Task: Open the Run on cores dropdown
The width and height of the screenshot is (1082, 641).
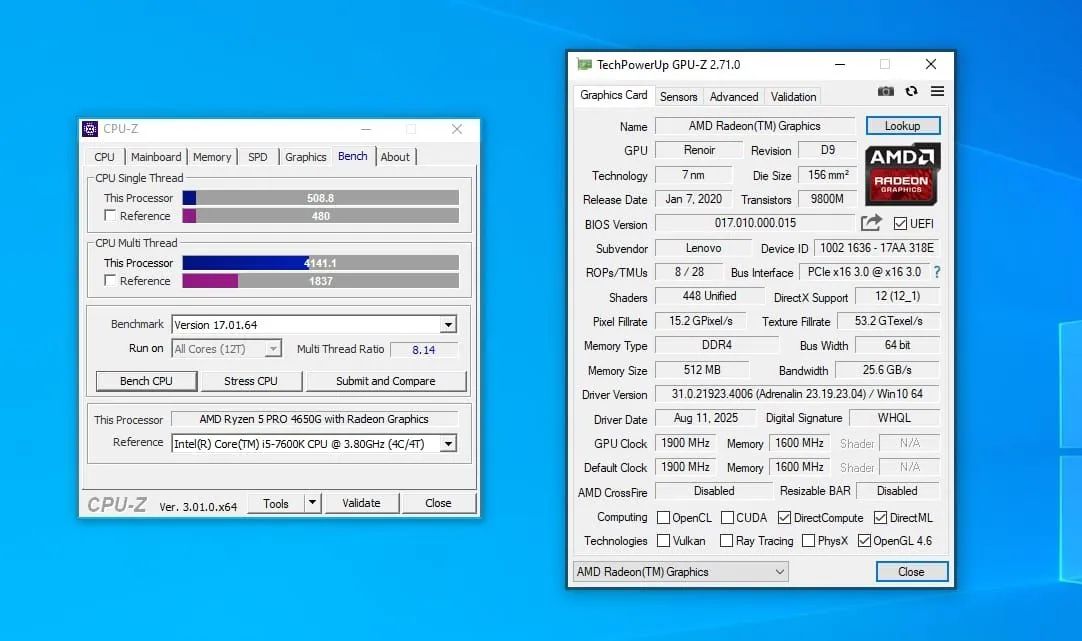Action: tap(273, 348)
